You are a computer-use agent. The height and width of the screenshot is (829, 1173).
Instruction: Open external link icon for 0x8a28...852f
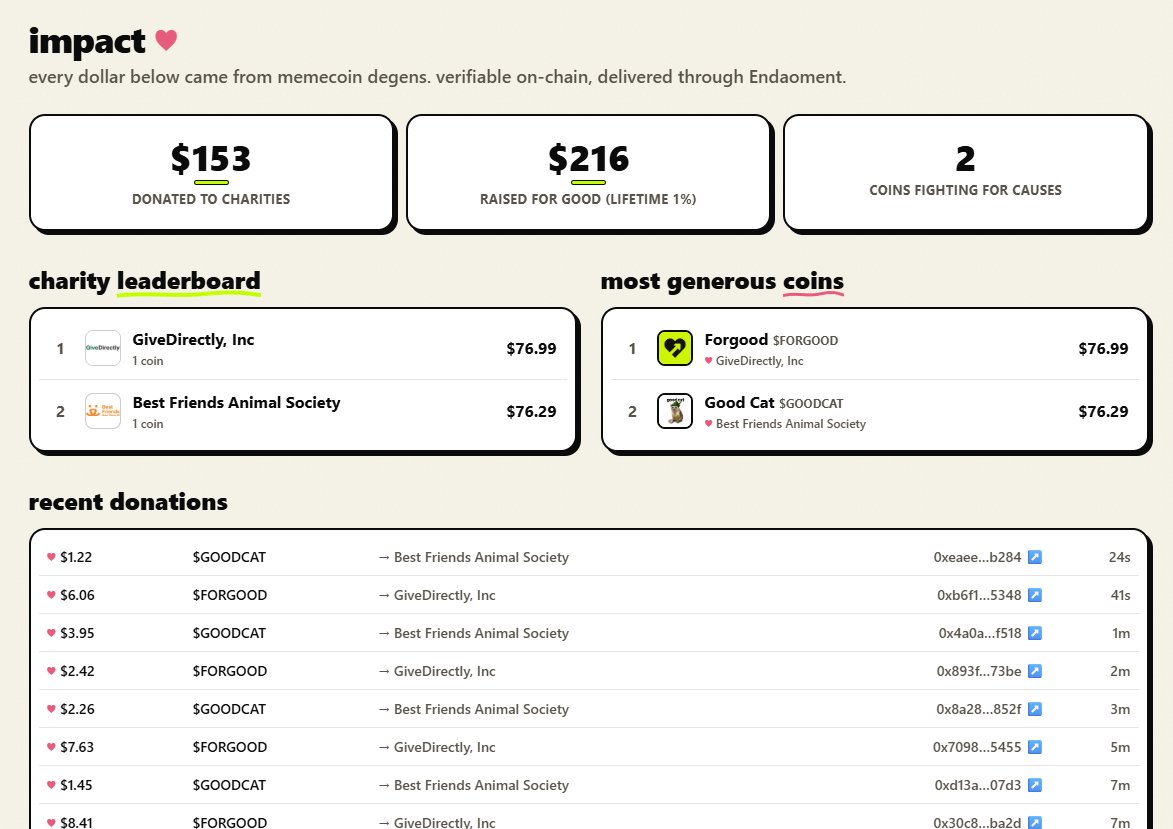[x=1035, y=709]
